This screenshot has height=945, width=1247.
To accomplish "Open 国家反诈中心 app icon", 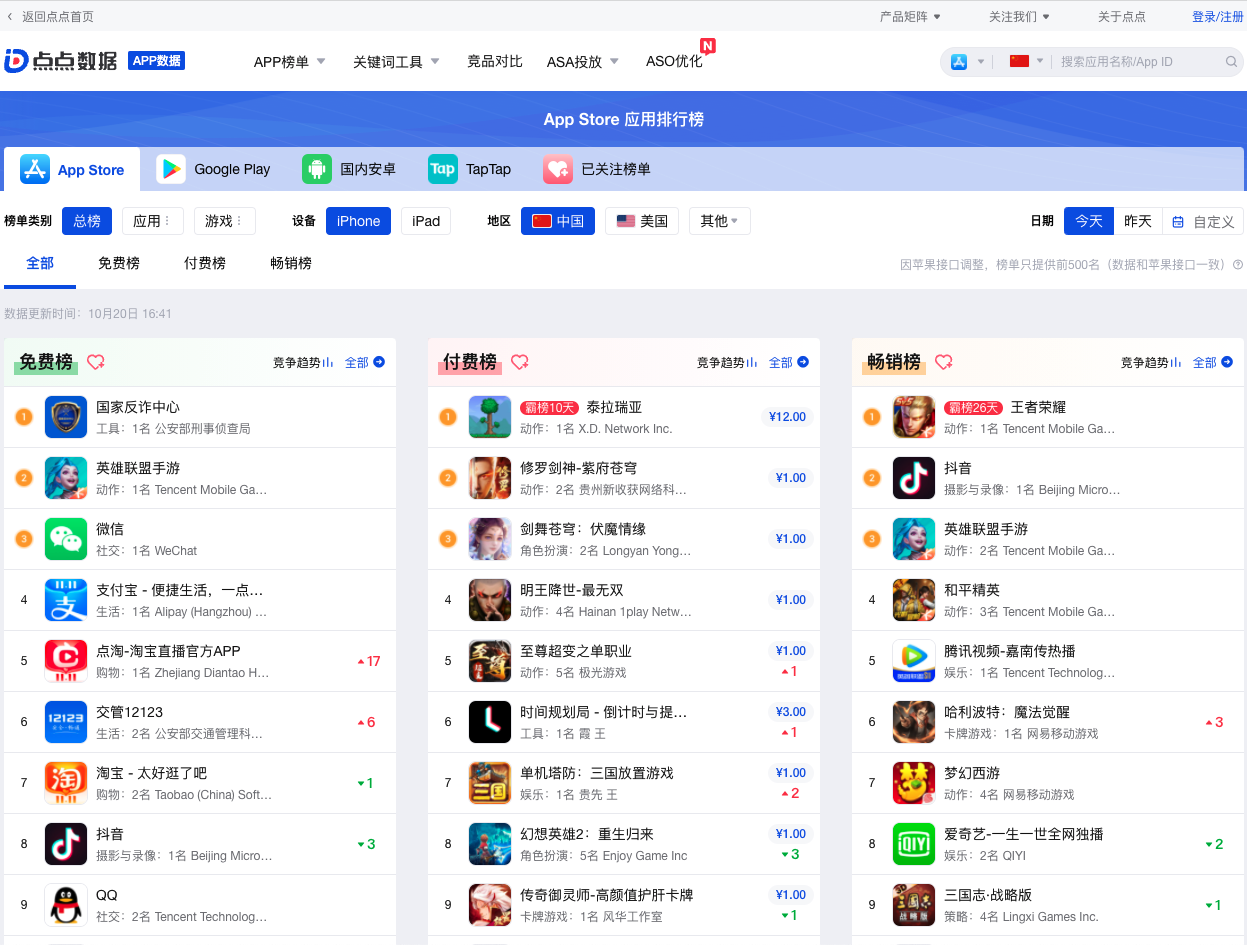I will pyautogui.click(x=66, y=417).
